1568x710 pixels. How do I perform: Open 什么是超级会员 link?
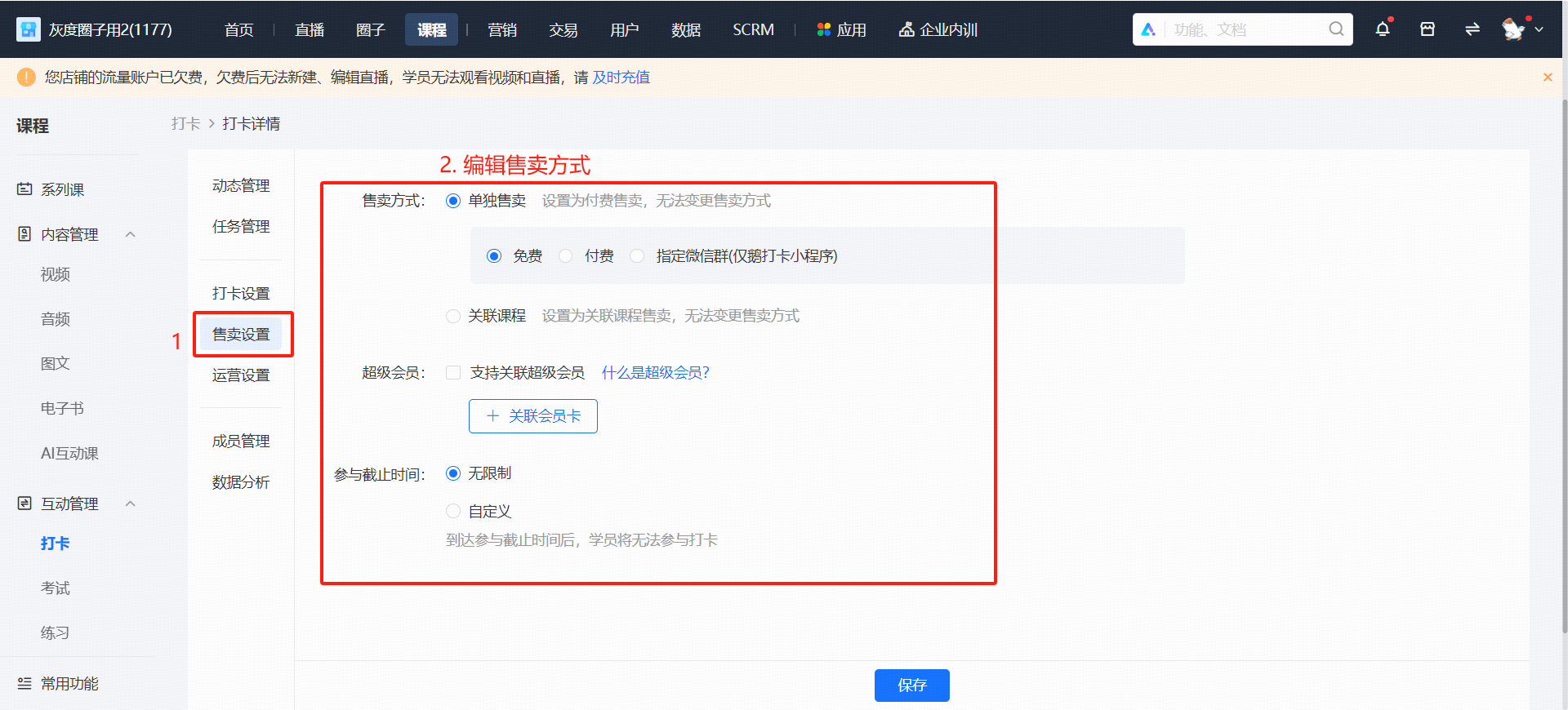(656, 373)
